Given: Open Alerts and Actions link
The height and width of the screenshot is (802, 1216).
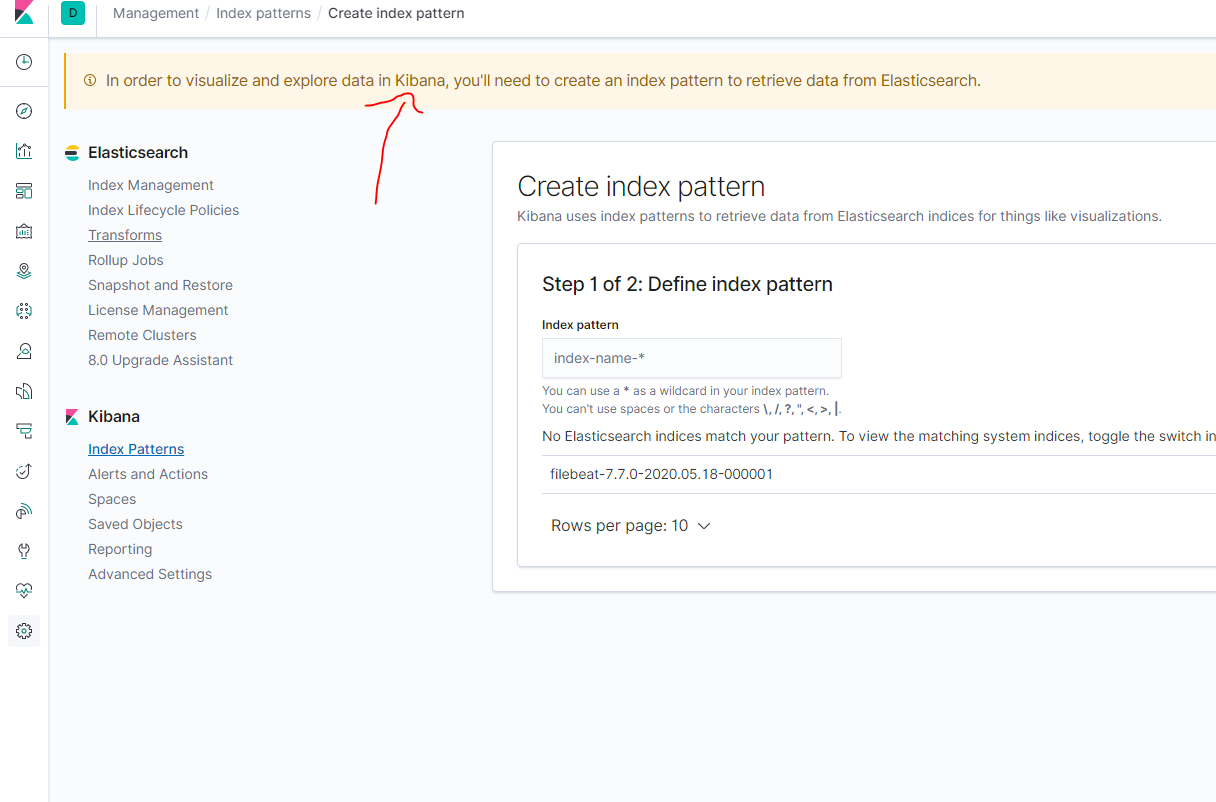Looking at the screenshot, I should point(148,474).
